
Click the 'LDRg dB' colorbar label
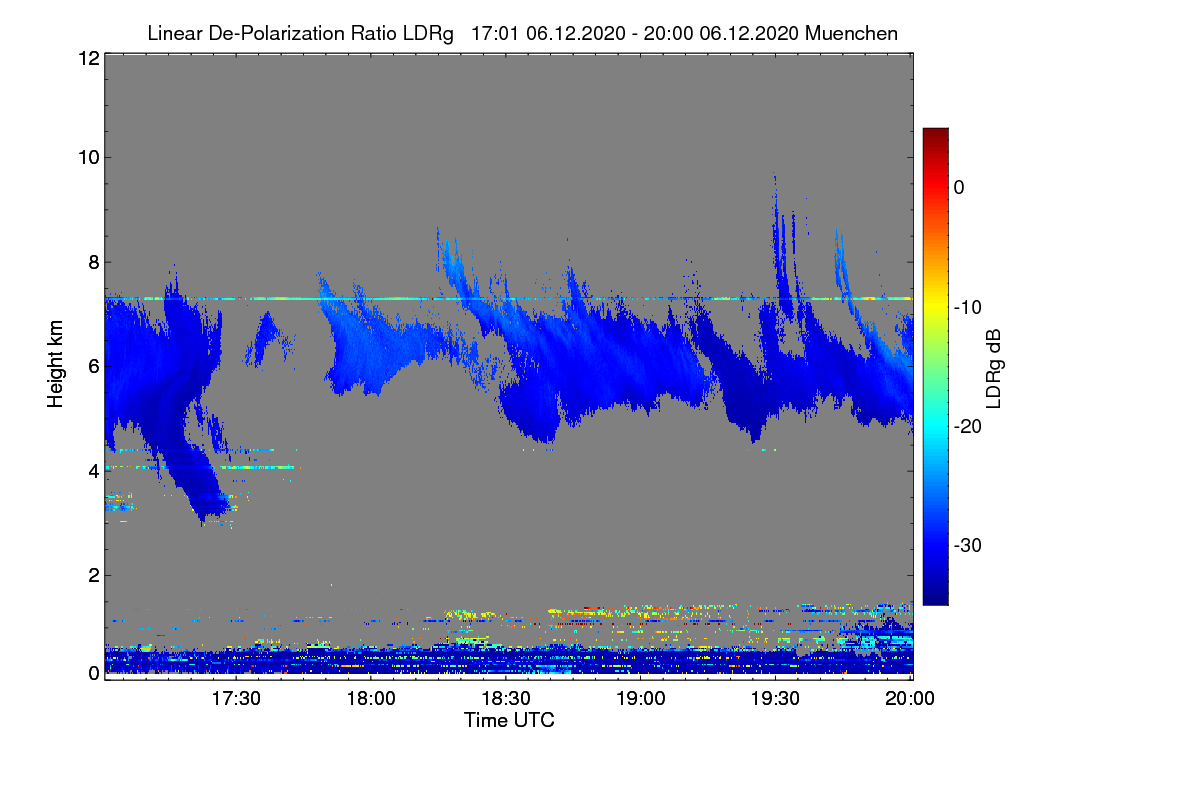pyautogui.click(x=994, y=369)
